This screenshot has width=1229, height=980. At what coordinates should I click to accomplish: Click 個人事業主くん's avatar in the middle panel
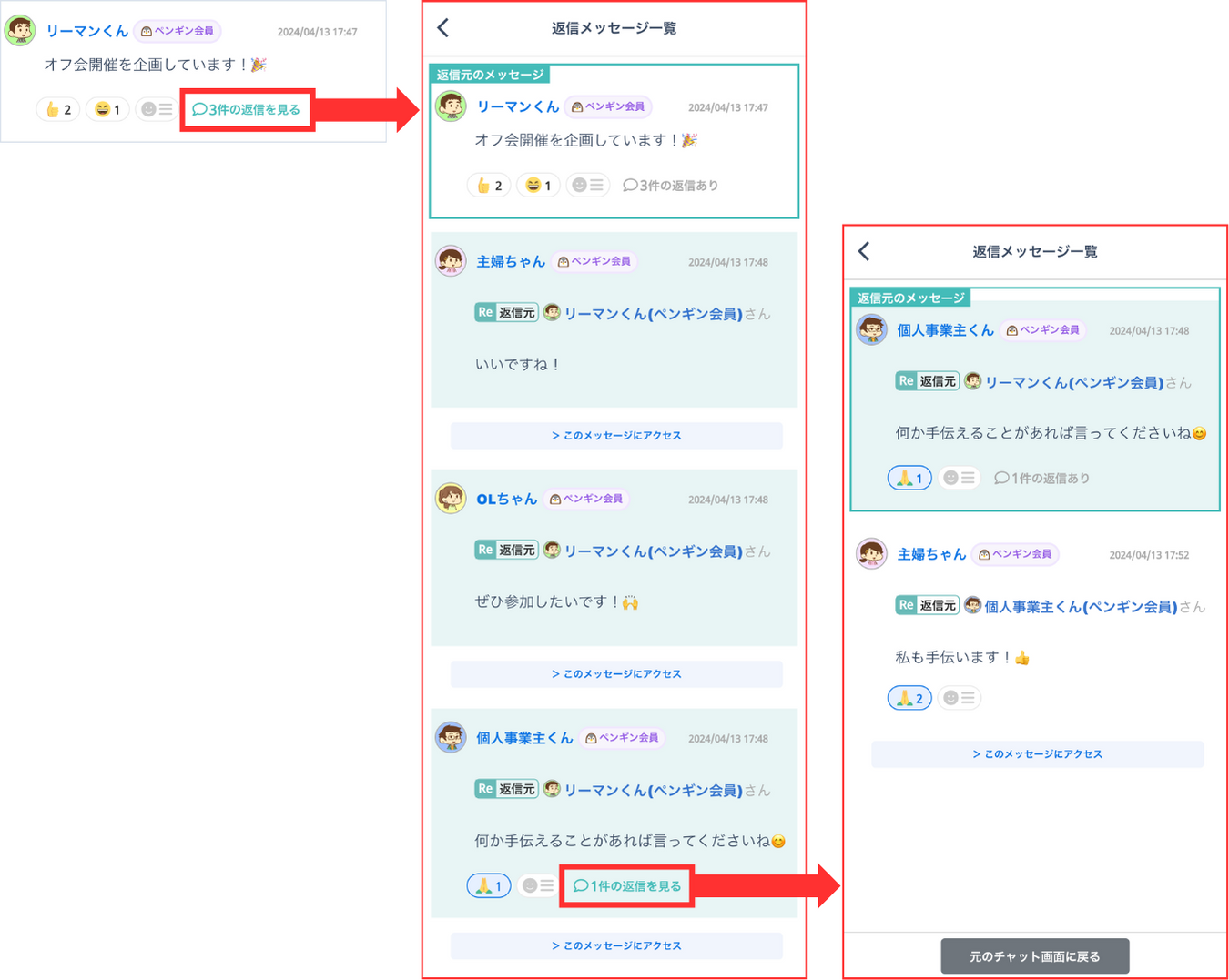[x=451, y=738]
